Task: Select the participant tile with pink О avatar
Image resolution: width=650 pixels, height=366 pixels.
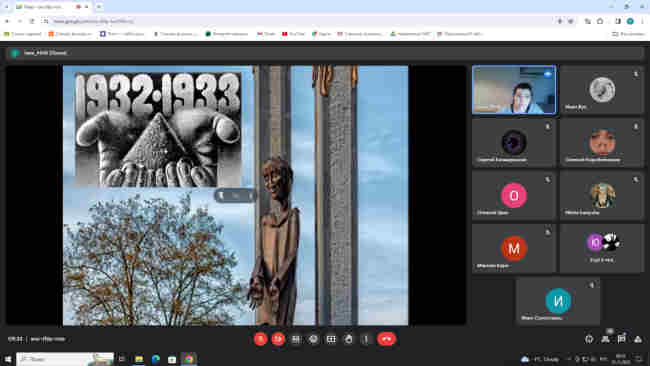Action: pyautogui.click(x=514, y=195)
